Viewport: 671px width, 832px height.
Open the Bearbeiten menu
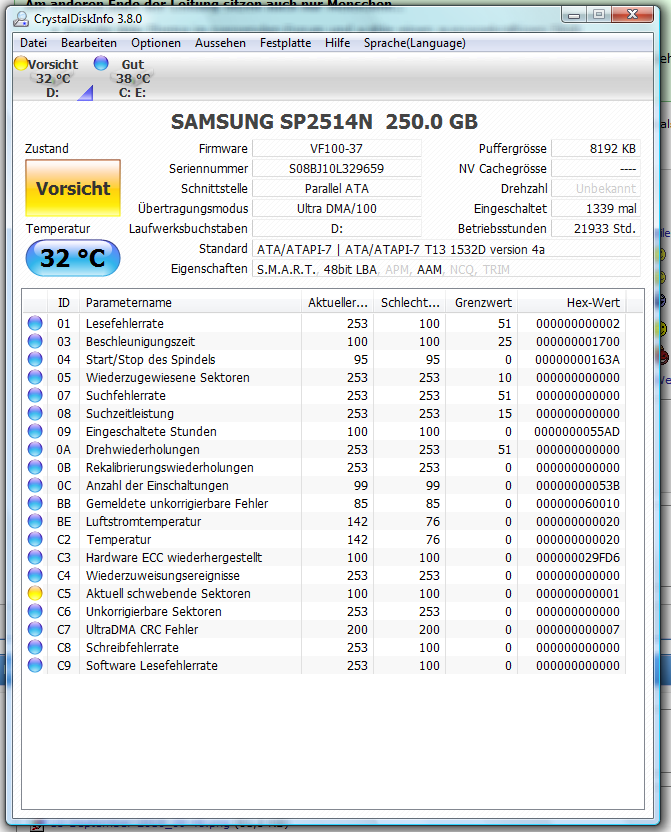click(89, 43)
